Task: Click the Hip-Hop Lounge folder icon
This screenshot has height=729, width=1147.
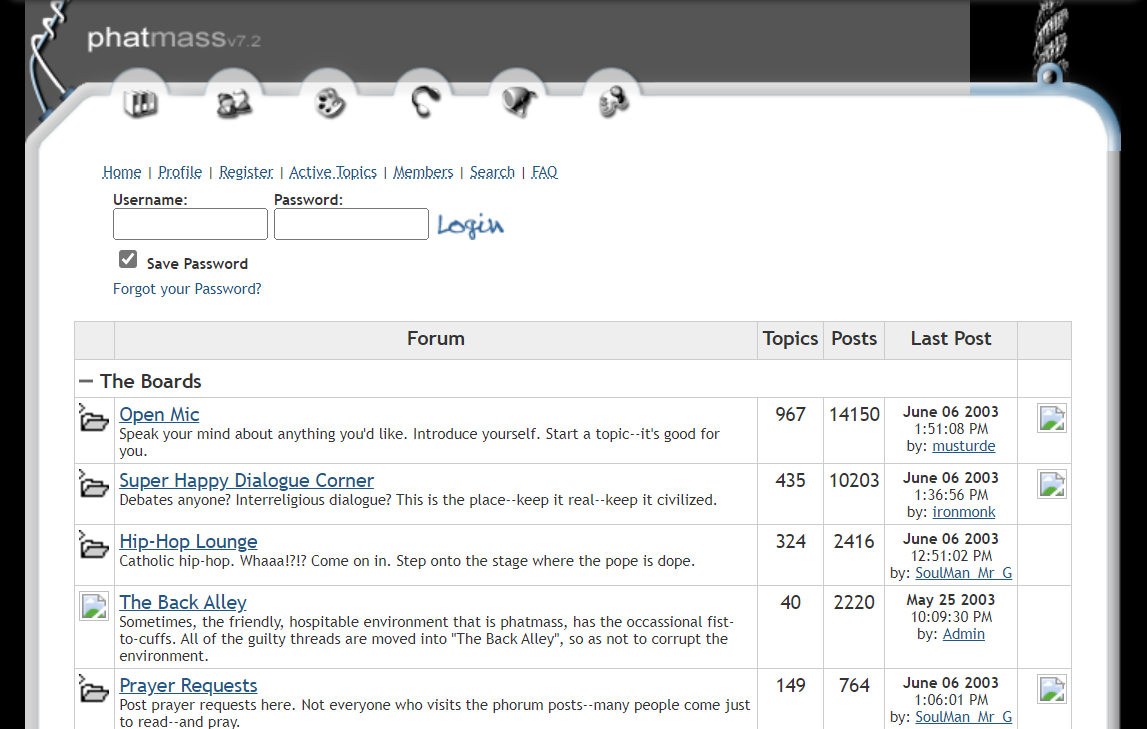Action: pos(94,545)
